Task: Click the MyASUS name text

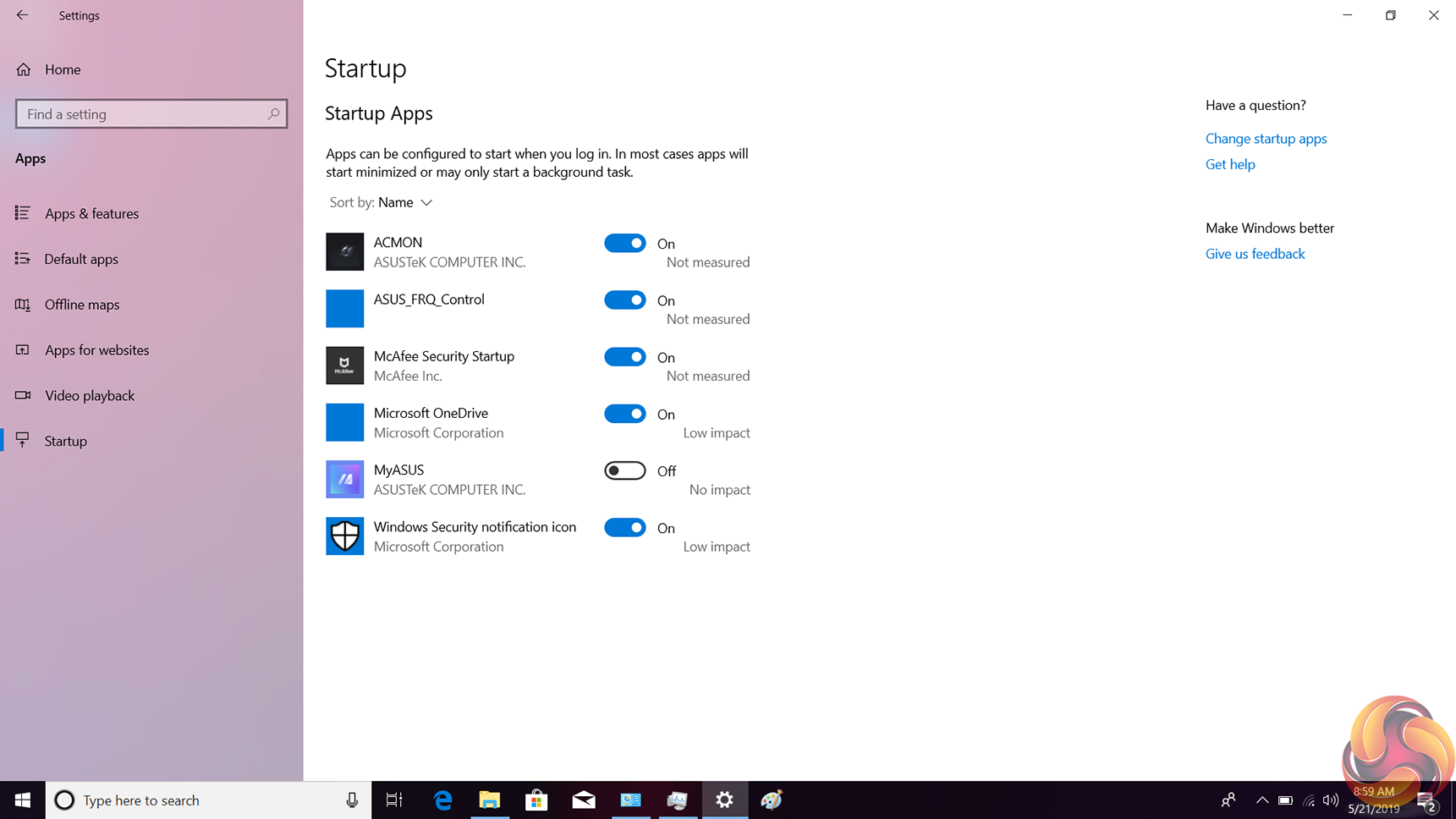Action: point(398,470)
